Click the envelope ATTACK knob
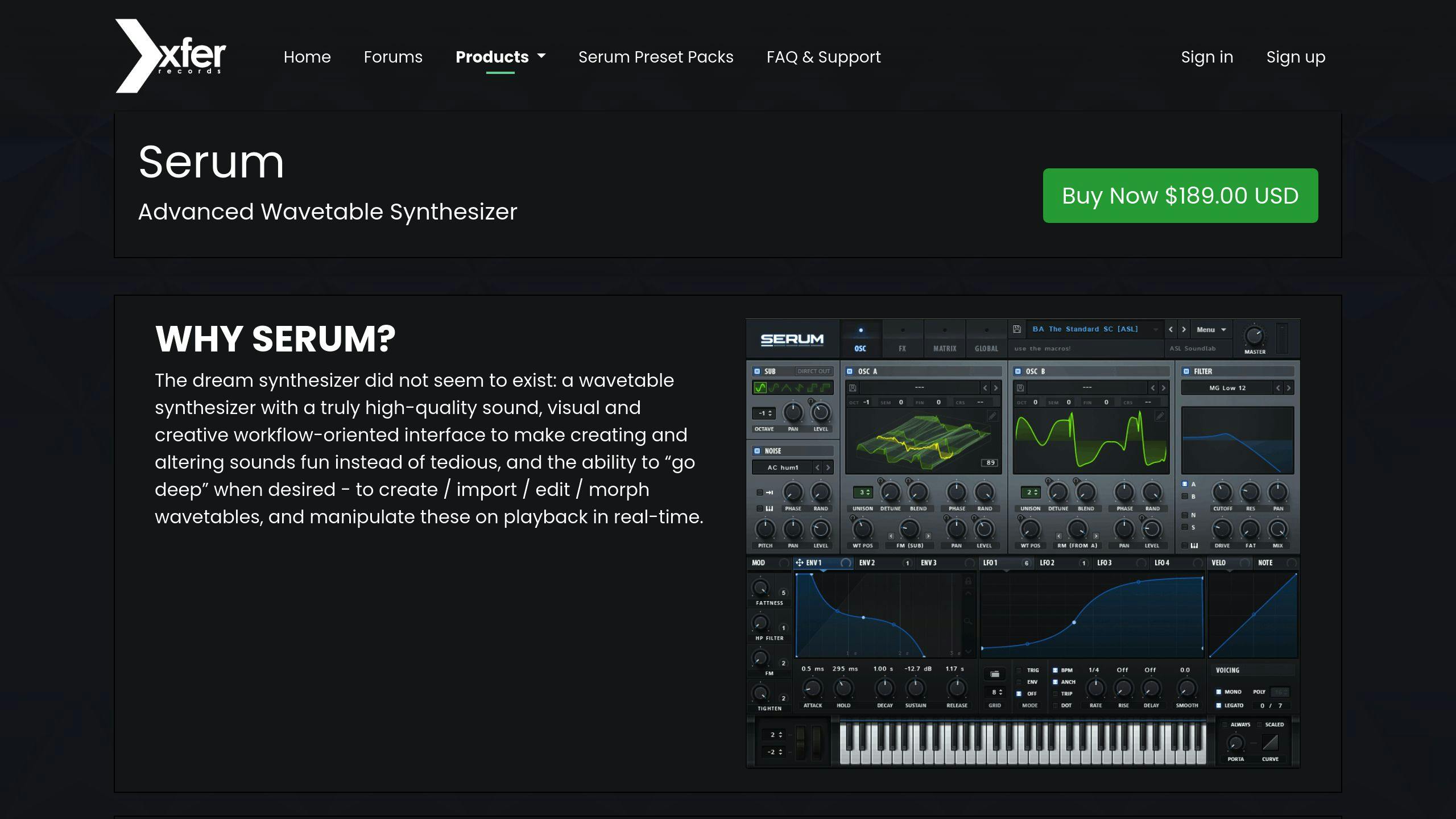 [812, 688]
